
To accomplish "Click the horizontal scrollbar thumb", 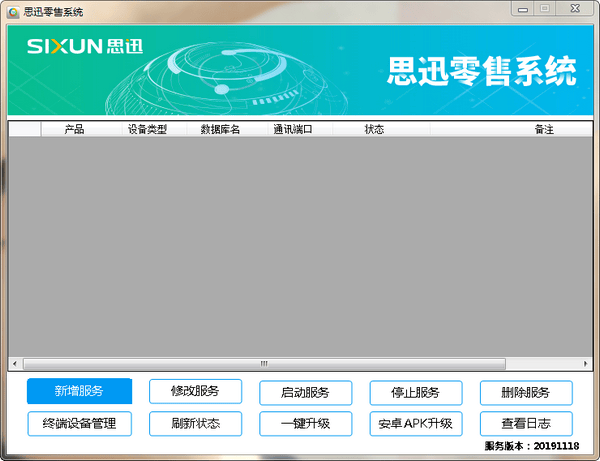I will [x=264, y=364].
